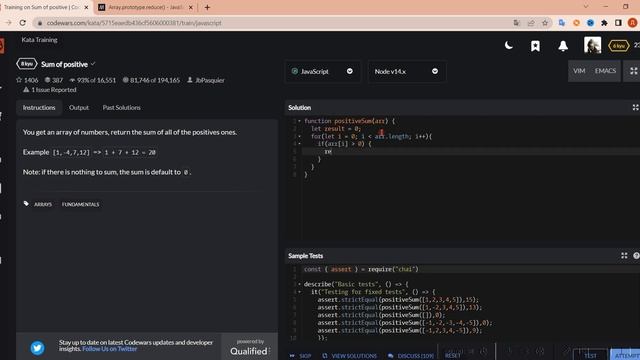
Task: Switch to the Past Solutions tab
Action: click(x=121, y=107)
